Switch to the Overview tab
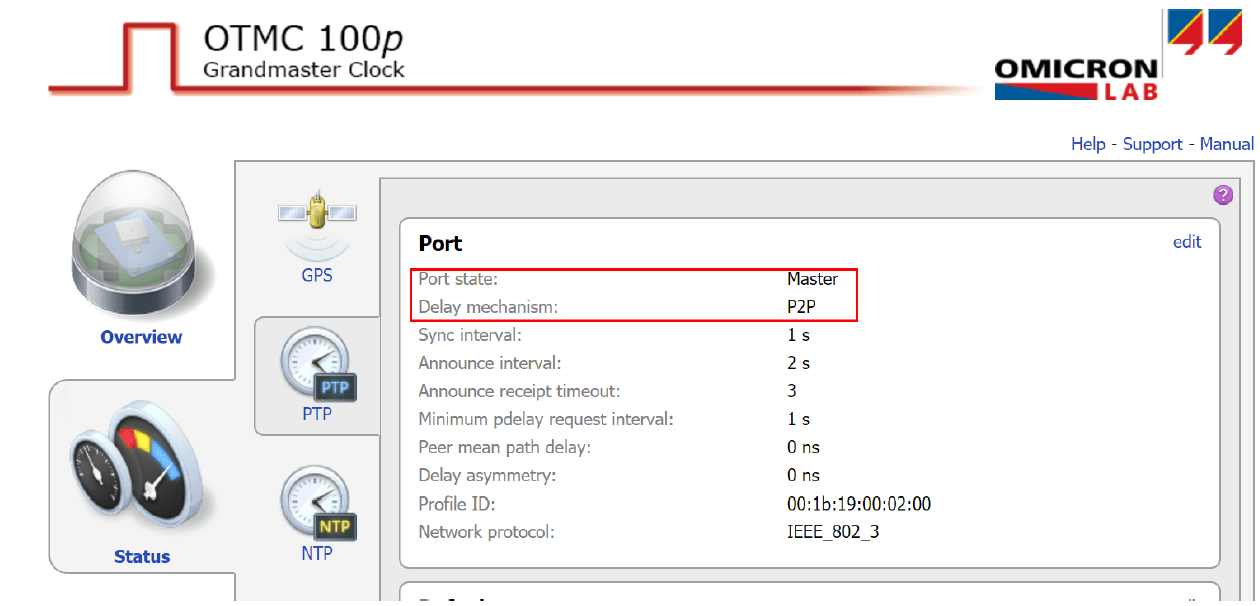The height and width of the screenshot is (606, 1260). pos(140,337)
